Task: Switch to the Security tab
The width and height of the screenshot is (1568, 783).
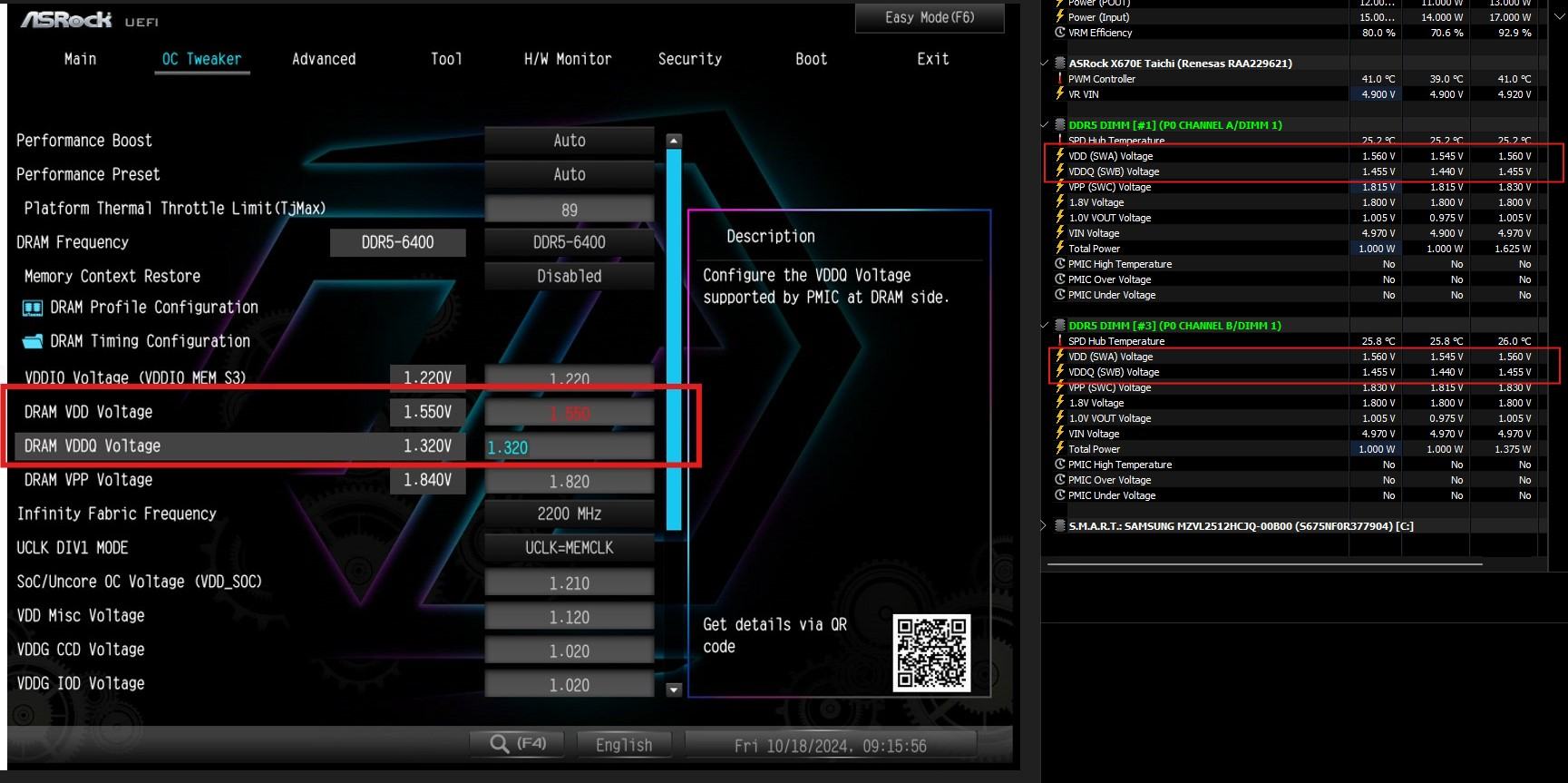Action: 690,59
